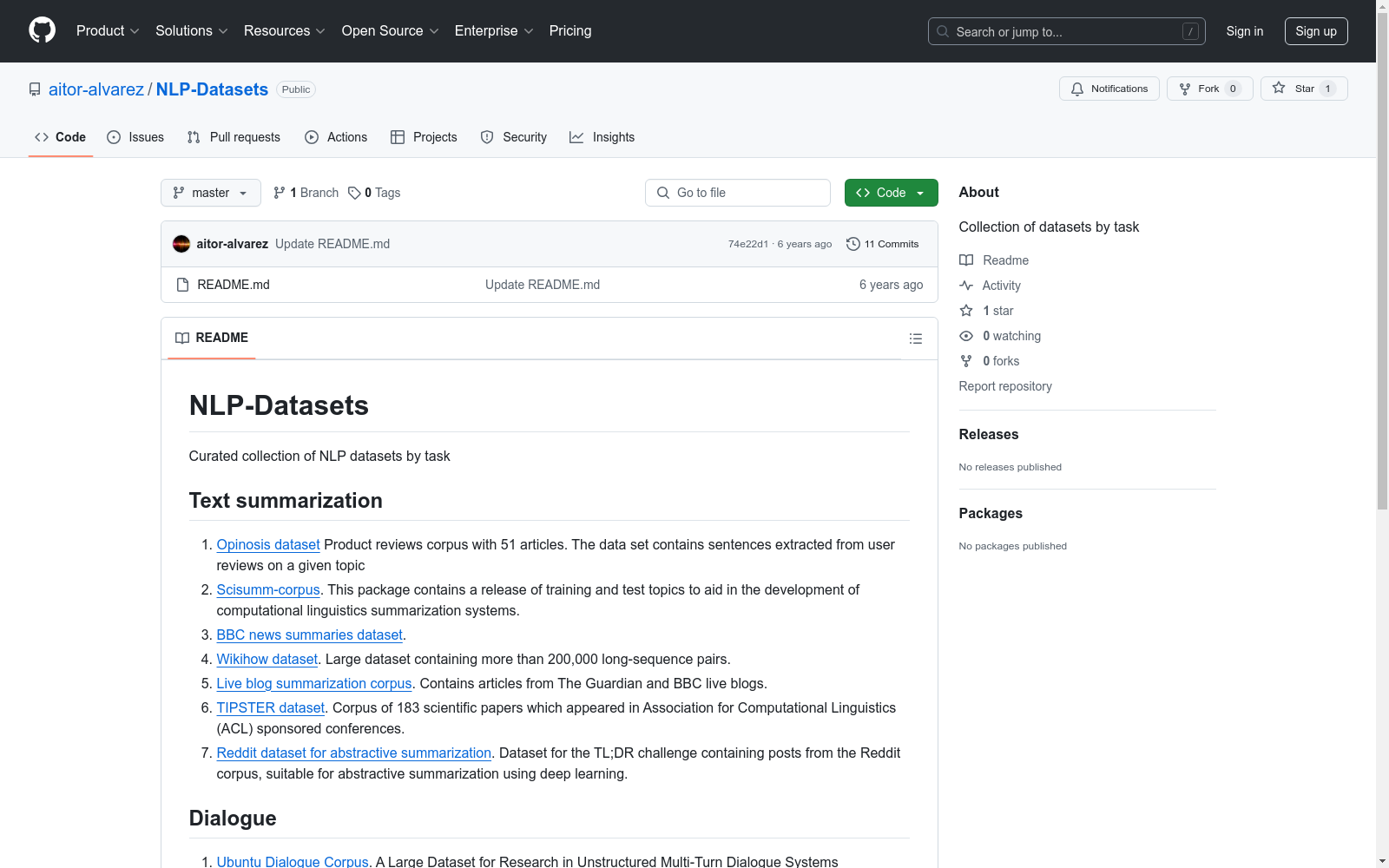
Task: Open the README.md file
Action: [234, 285]
